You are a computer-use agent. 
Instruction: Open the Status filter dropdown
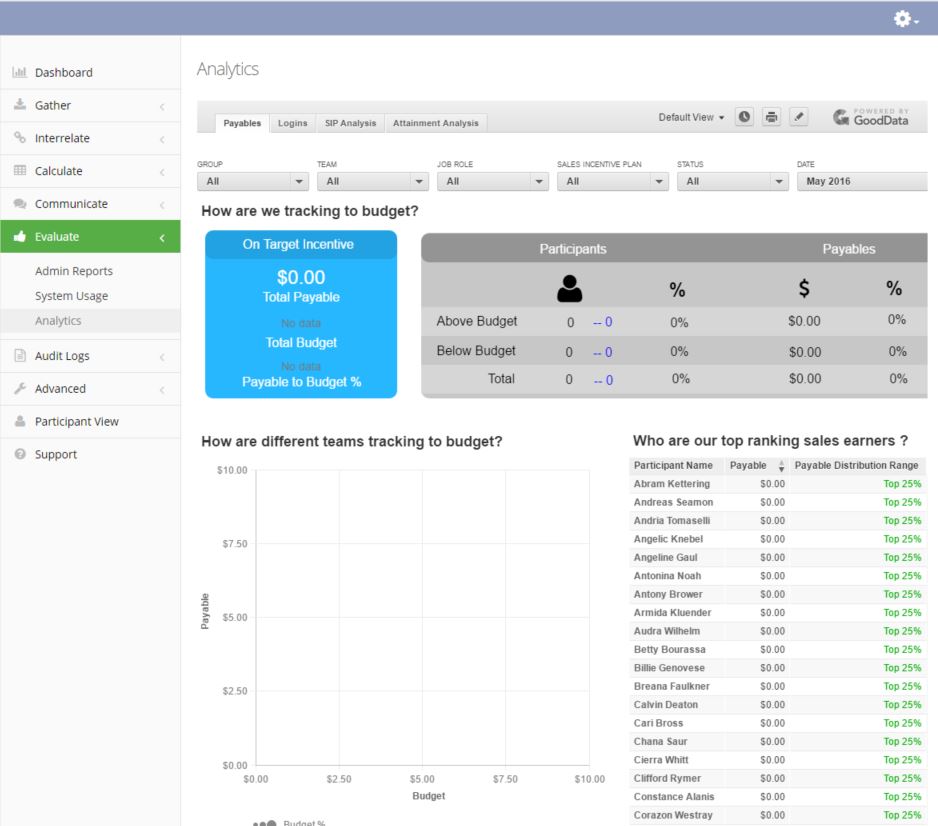733,181
